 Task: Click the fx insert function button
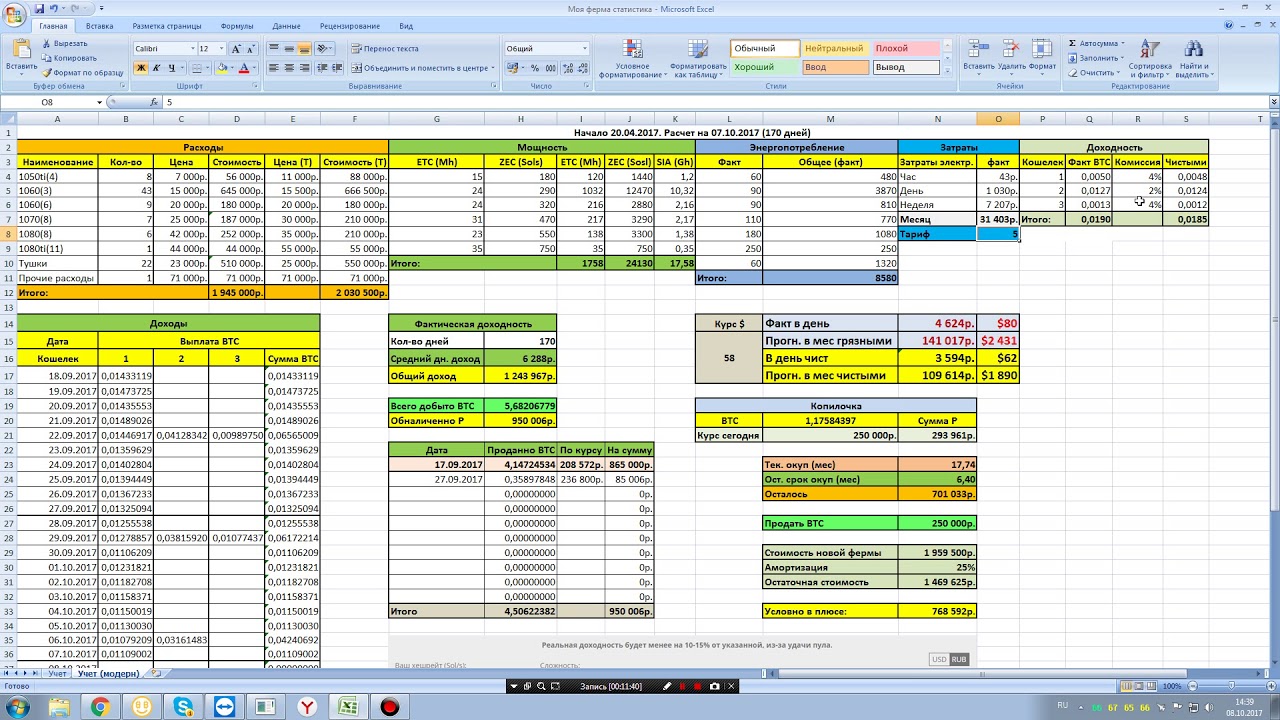click(x=153, y=102)
